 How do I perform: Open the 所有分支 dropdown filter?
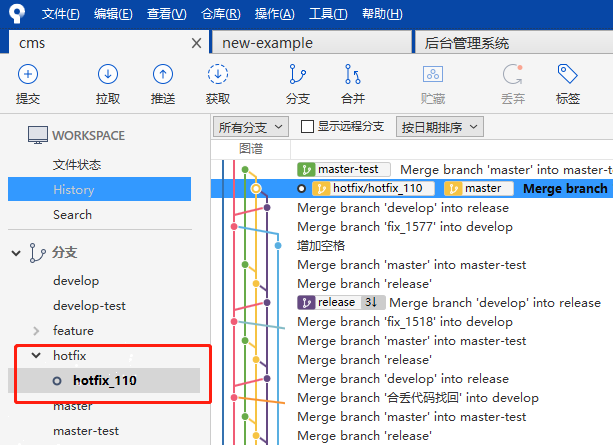click(x=251, y=127)
